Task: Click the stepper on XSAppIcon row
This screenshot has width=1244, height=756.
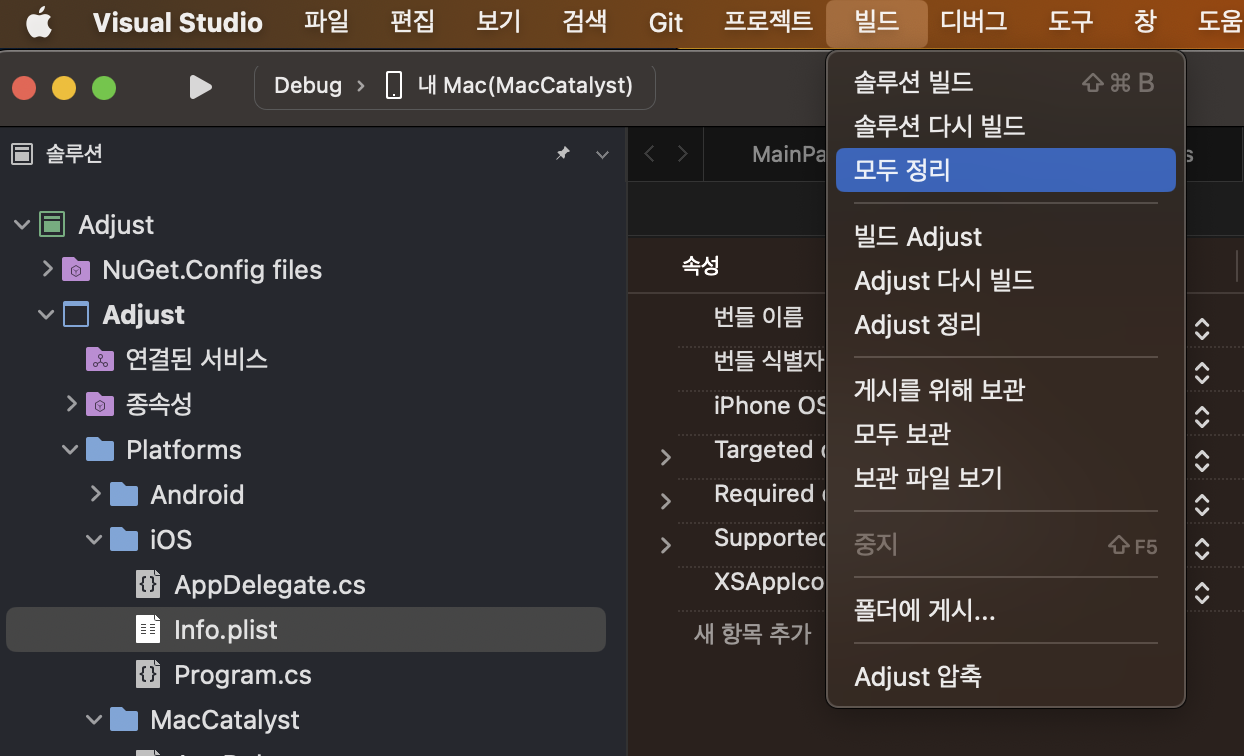Action: pos(1202,593)
